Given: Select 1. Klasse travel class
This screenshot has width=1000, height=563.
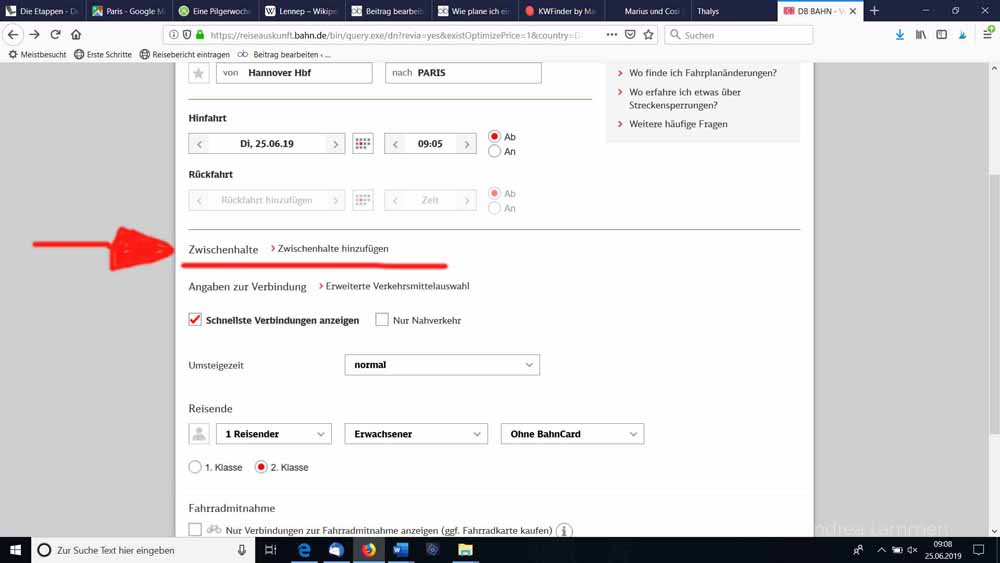Looking at the screenshot, I should 195,467.
